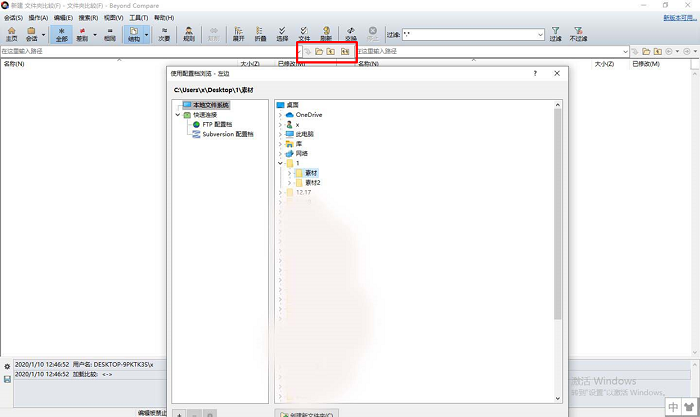This screenshot has height=417, width=700.
Task: Click the log panel save disk icon
Action: click(x=7, y=379)
